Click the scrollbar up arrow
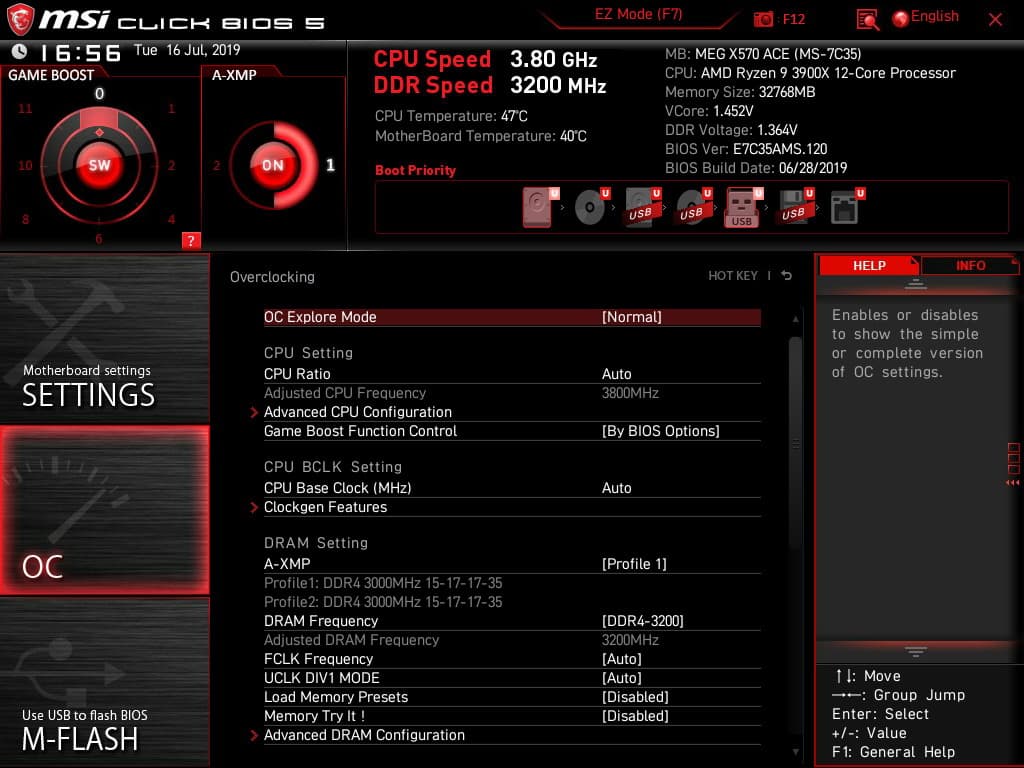Screen dimensions: 1024x768 [795, 319]
